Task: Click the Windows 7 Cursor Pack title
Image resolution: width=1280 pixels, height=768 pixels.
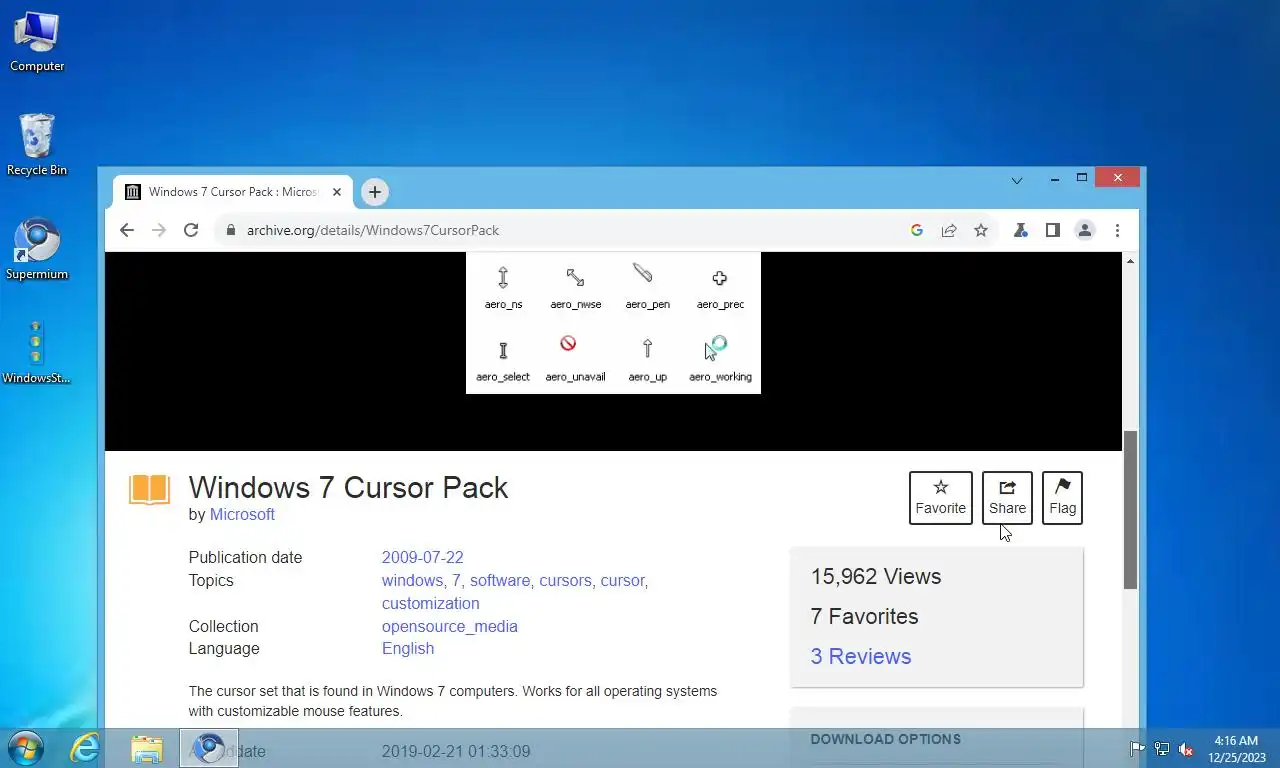Action: (x=348, y=487)
